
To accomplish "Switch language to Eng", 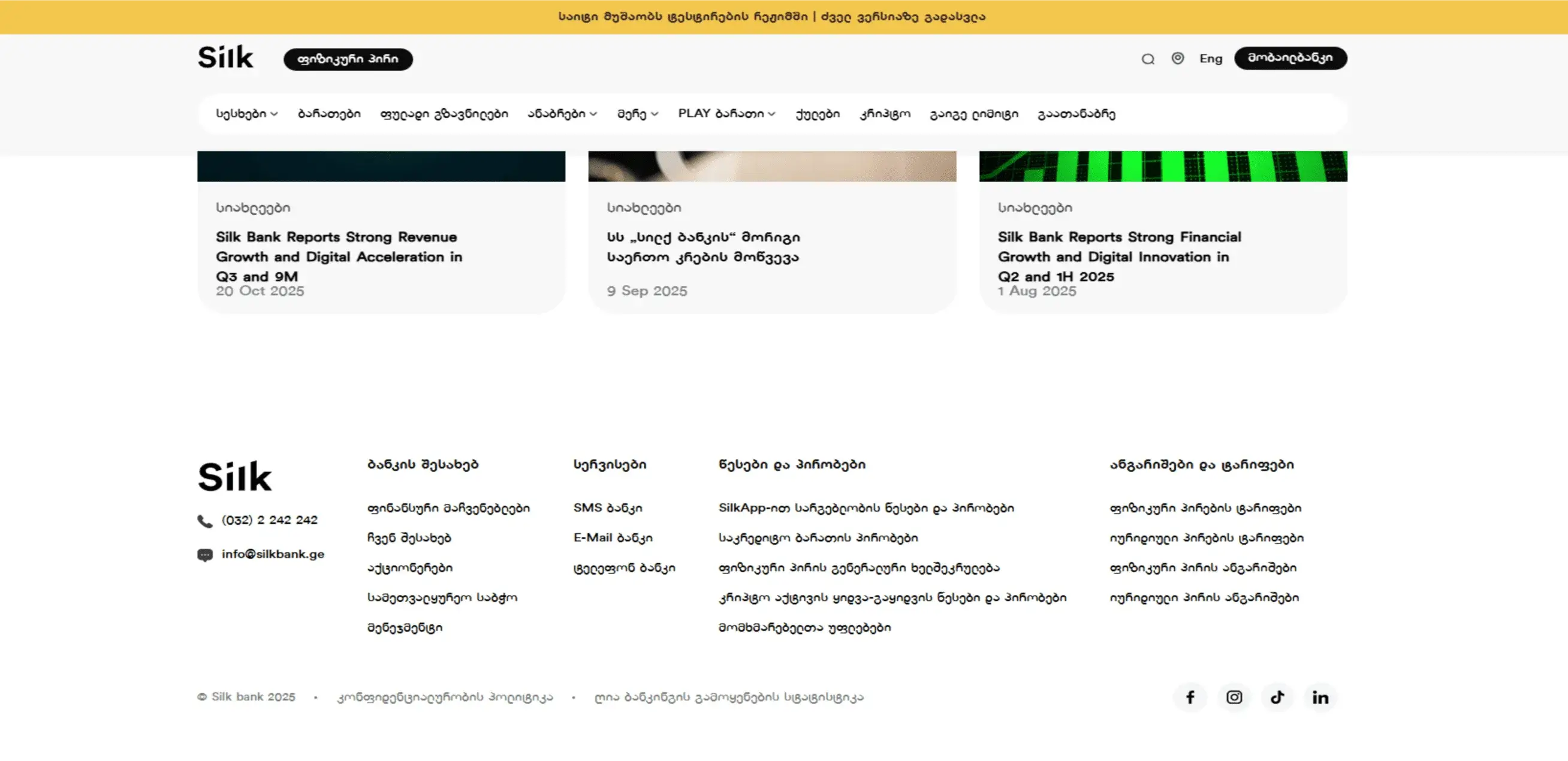I will tap(1211, 58).
